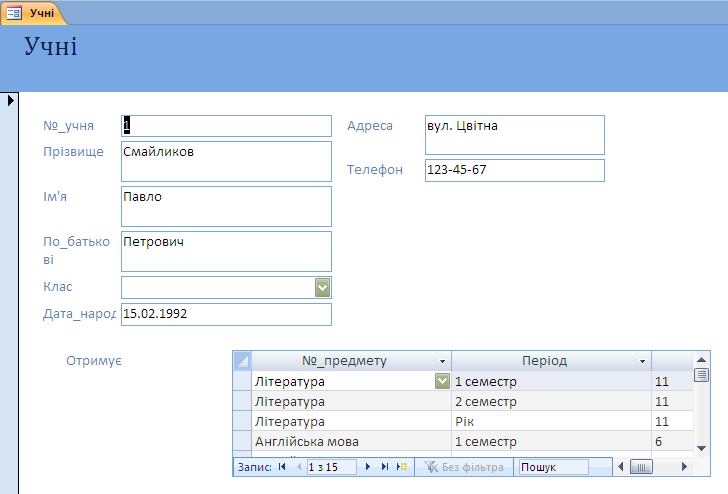Click the Учні form tab icon
This screenshot has width=728, height=494.
[14, 13]
